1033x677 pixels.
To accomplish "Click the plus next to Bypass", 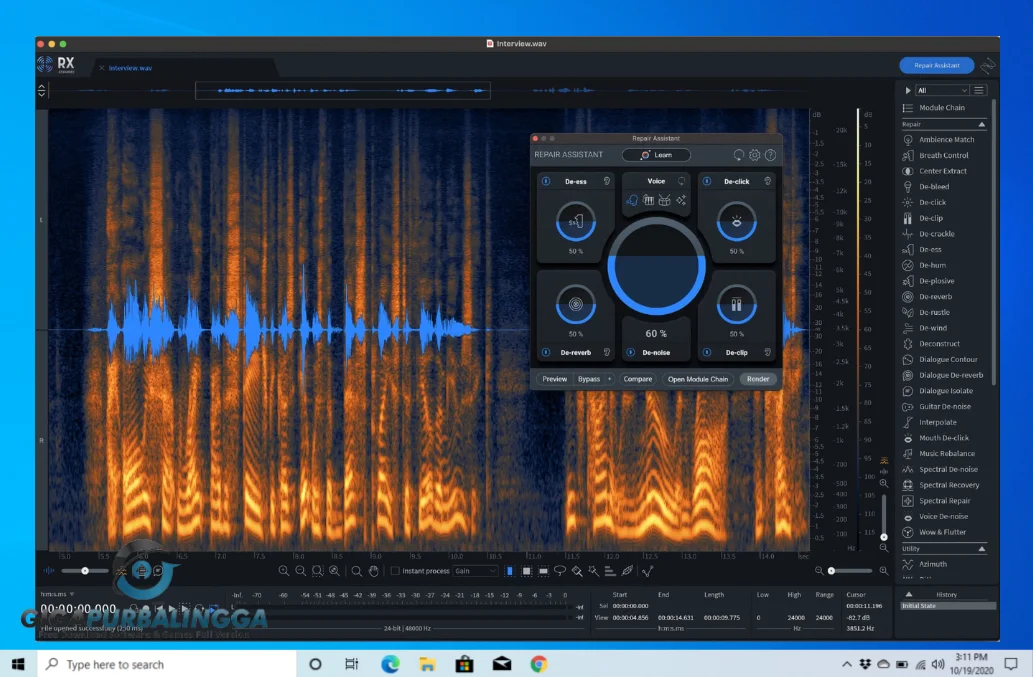I will [609, 379].
